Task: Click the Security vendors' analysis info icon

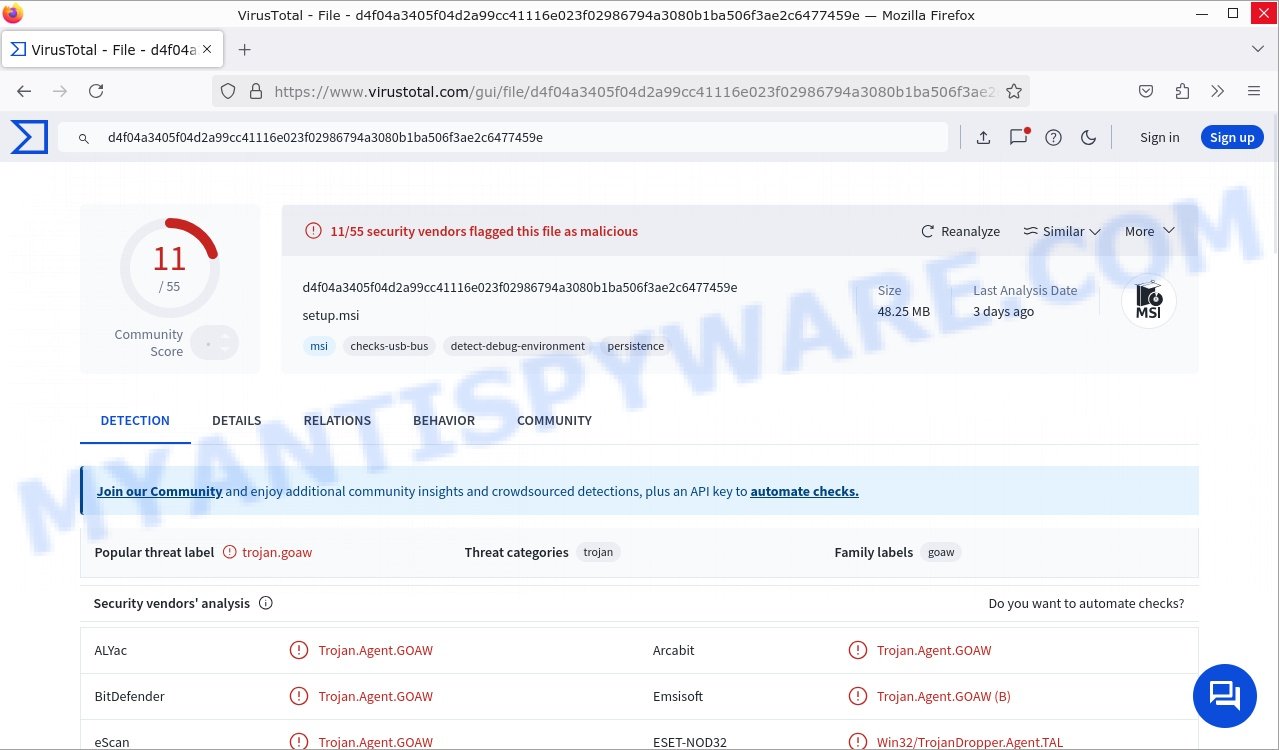Action: (x=266, y=603)
